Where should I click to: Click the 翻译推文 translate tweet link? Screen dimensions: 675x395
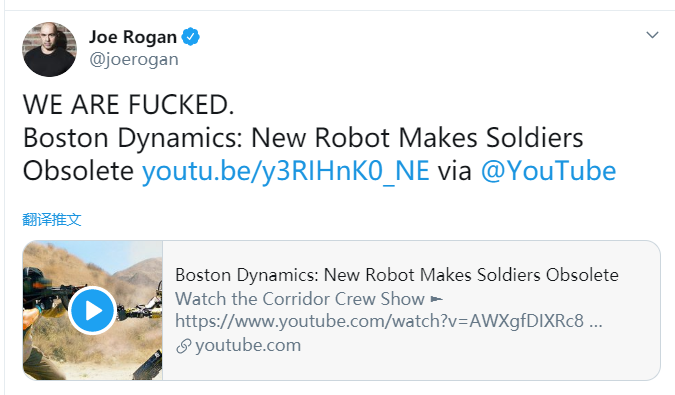tap(52, 219)
